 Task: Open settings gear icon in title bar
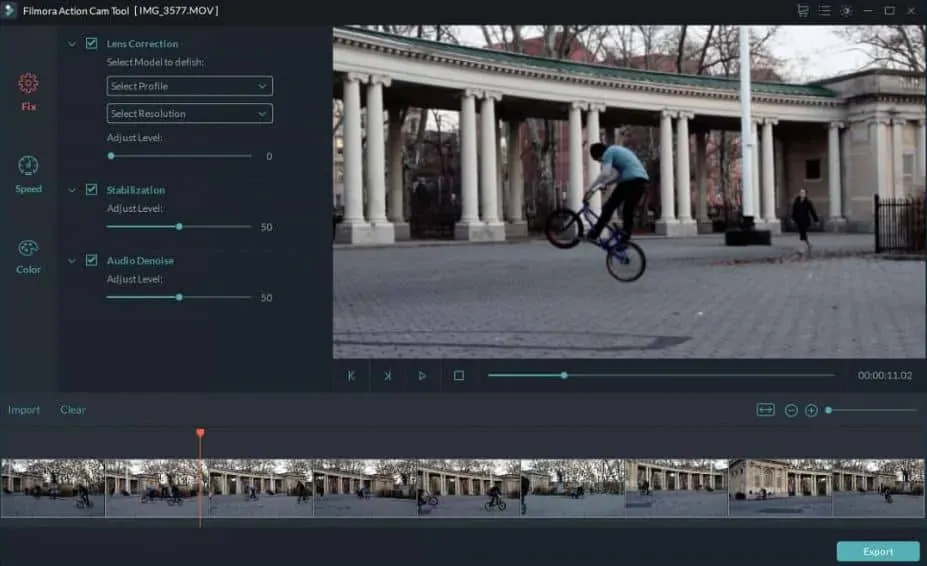pyautogui.click(x=846, y=11)
